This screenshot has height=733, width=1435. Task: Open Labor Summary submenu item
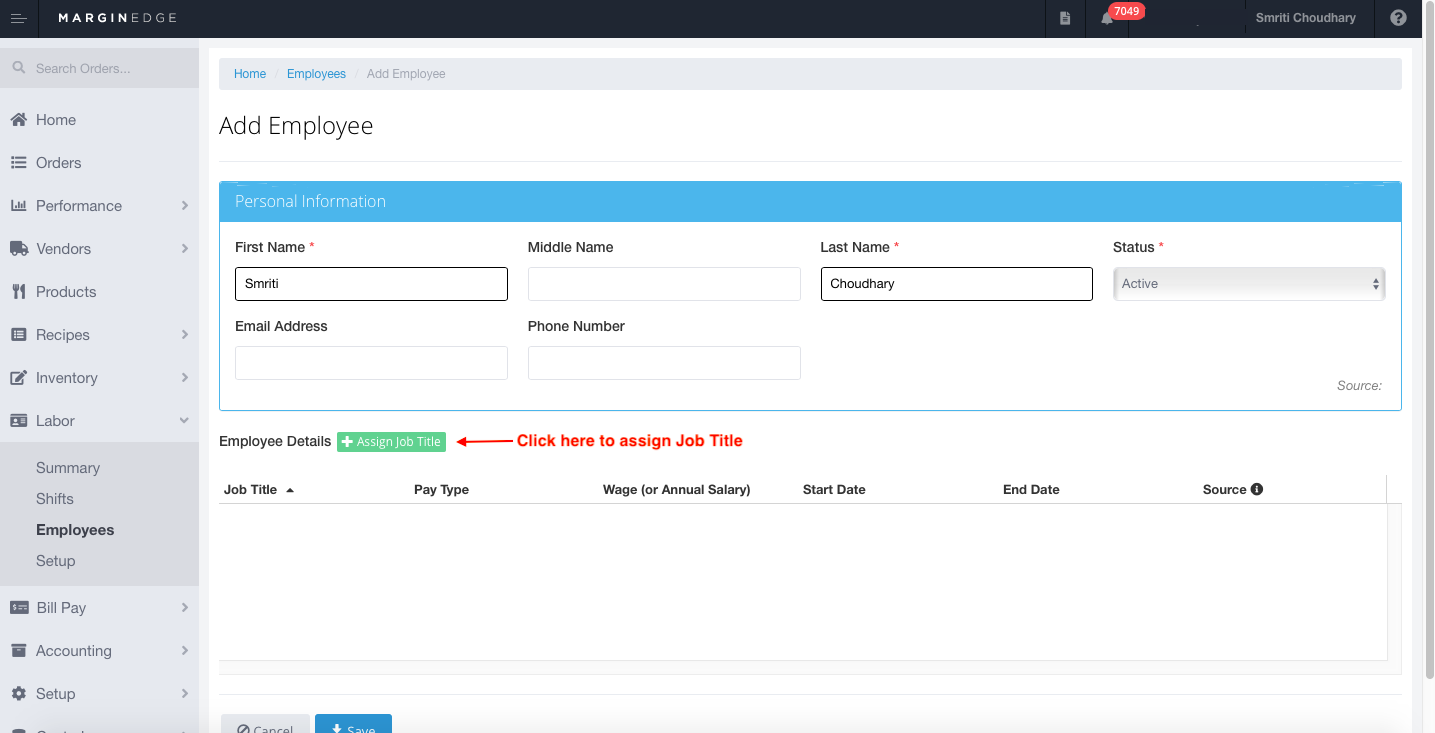68,468
